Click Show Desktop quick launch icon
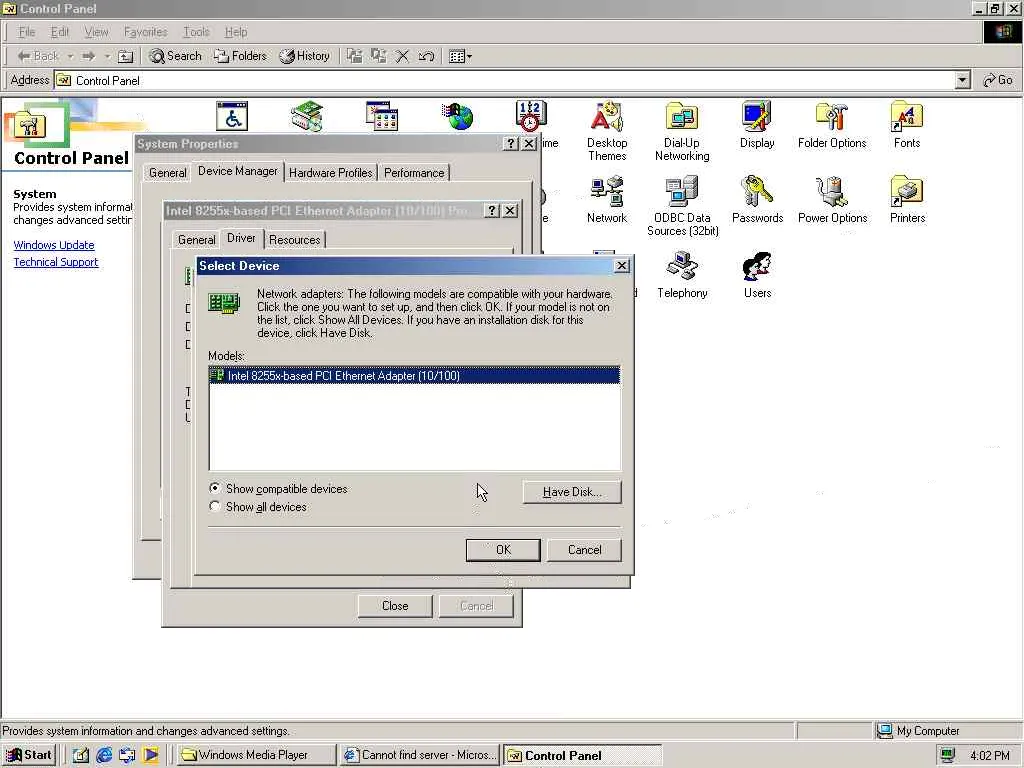 tap(80, 755)
